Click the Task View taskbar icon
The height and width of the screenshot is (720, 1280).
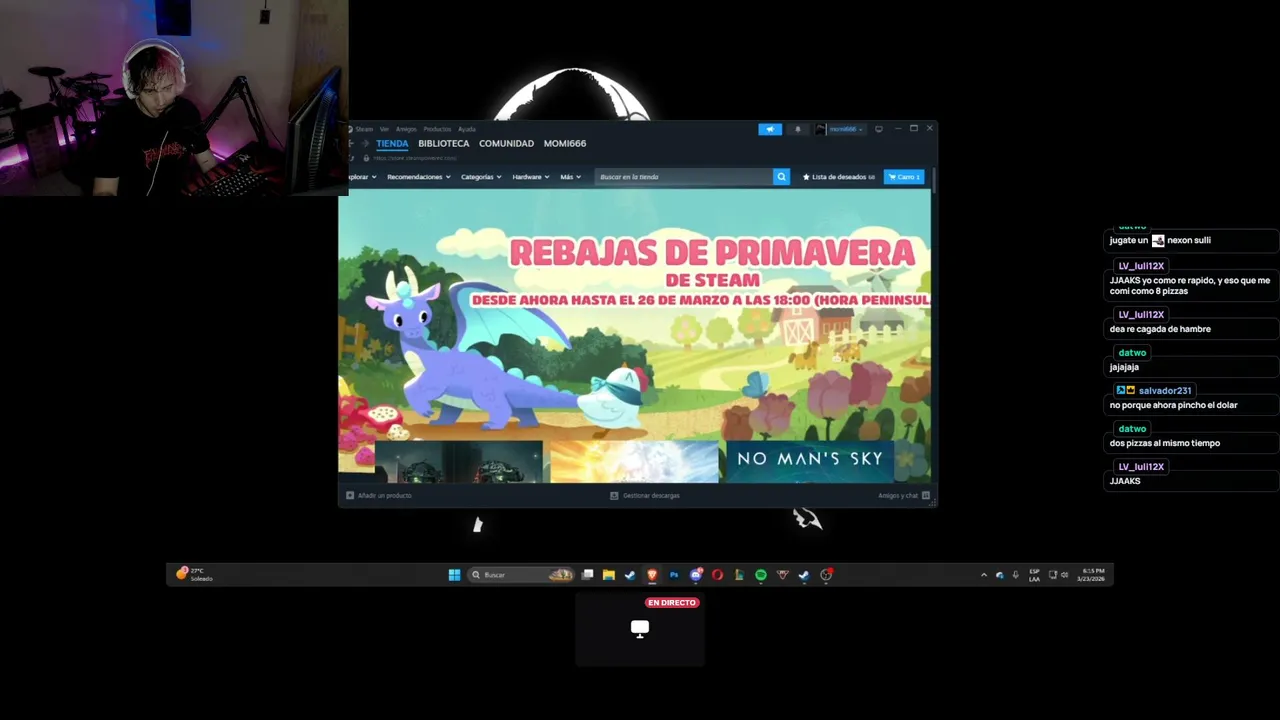(588, 575)
